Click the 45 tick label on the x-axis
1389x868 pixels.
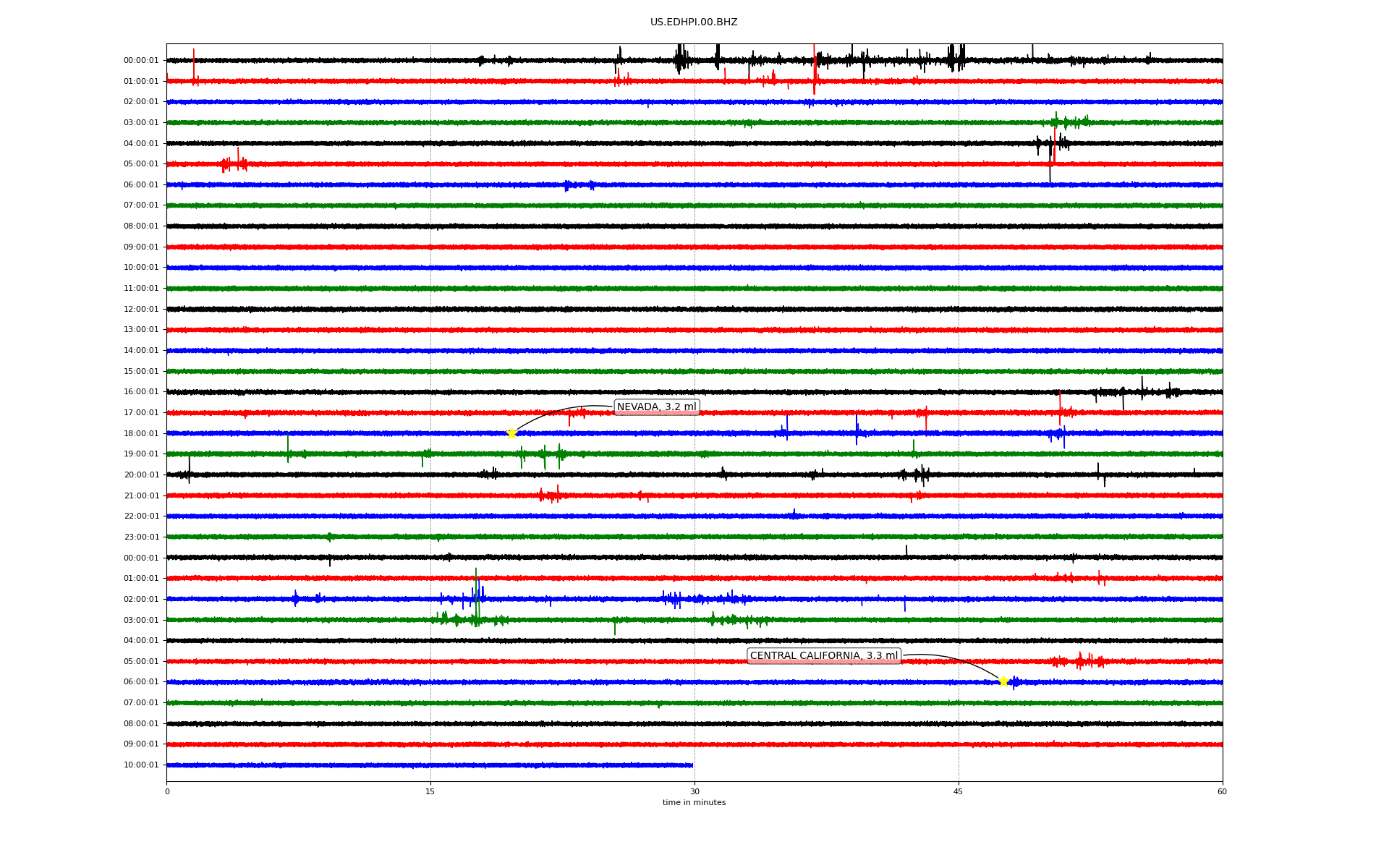coord(959,791)
